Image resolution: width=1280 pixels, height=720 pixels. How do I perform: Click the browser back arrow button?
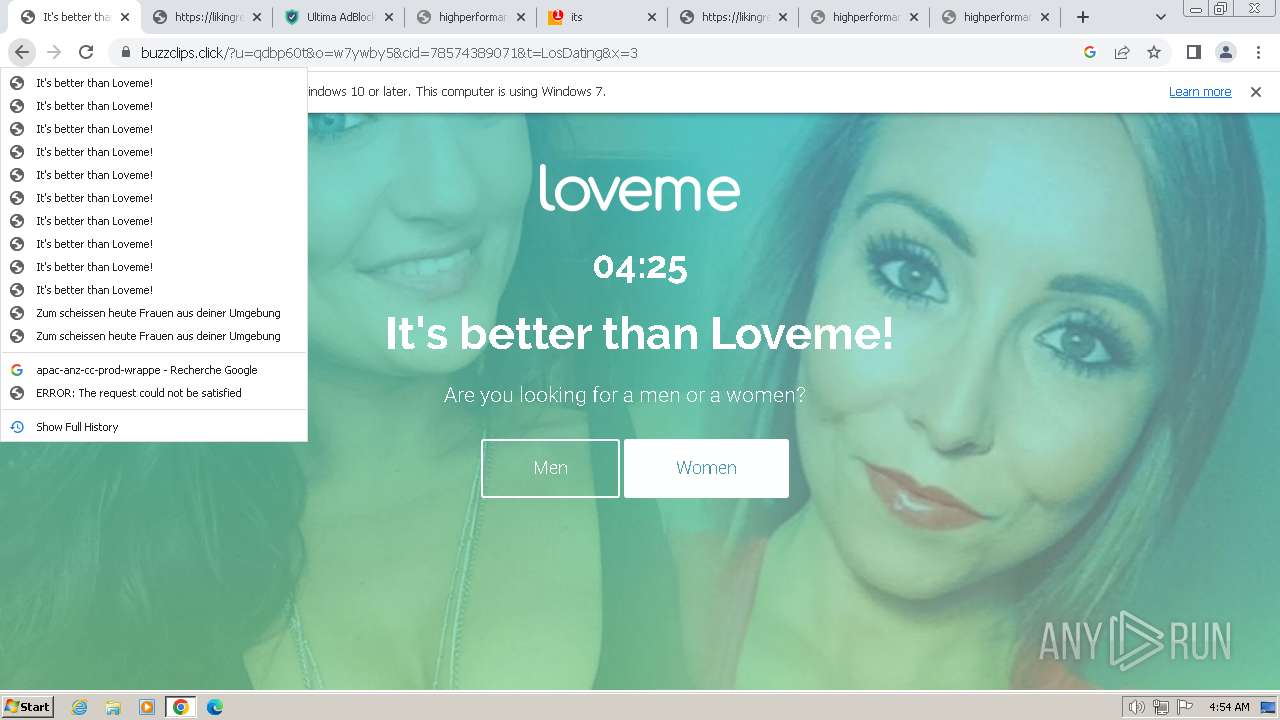[22, 53]
